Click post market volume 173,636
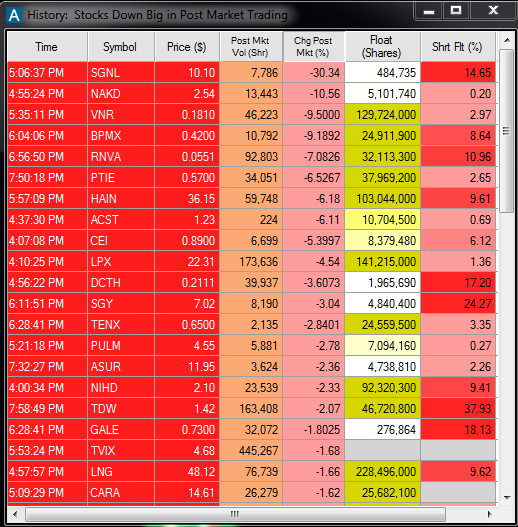This screenshot has height=527, width=518. tap(251, 261)
